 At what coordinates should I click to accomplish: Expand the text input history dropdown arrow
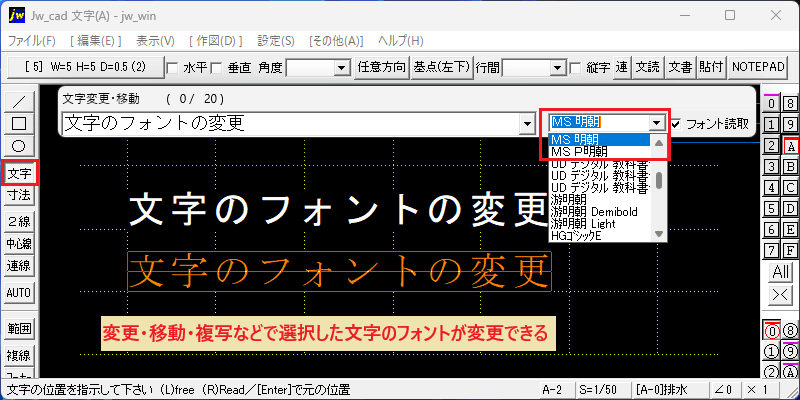tap(526, 123)
